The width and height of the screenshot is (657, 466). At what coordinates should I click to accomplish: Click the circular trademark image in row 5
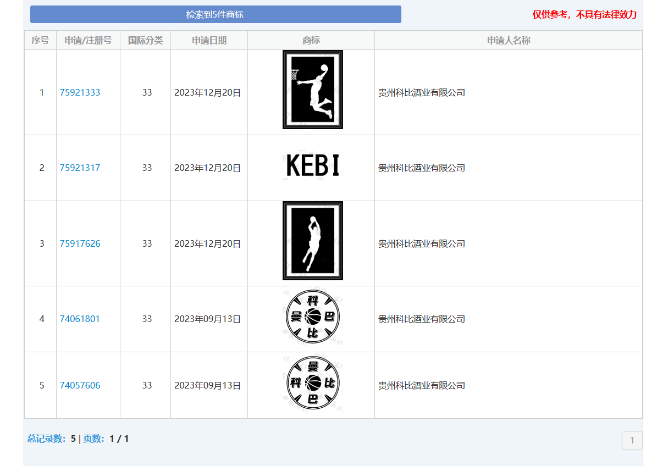click(313, 383)
